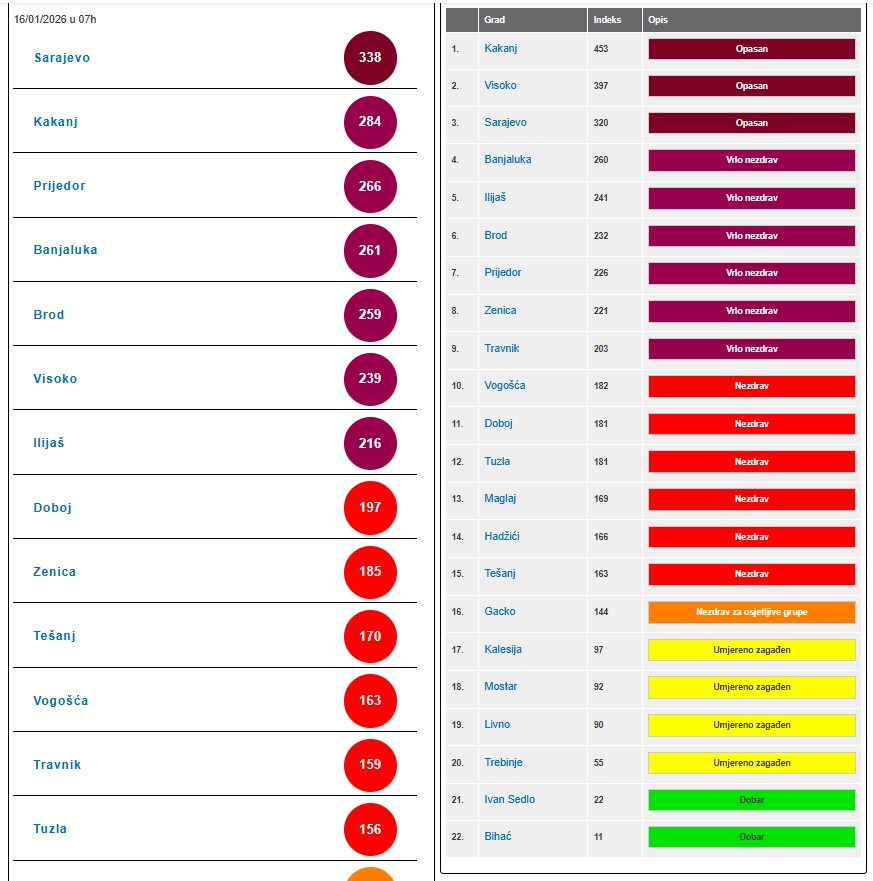Click Tuzla's red 156 circle
This screenshot has height=881, width=873.
pyautogui.click(x=370, y=829)
